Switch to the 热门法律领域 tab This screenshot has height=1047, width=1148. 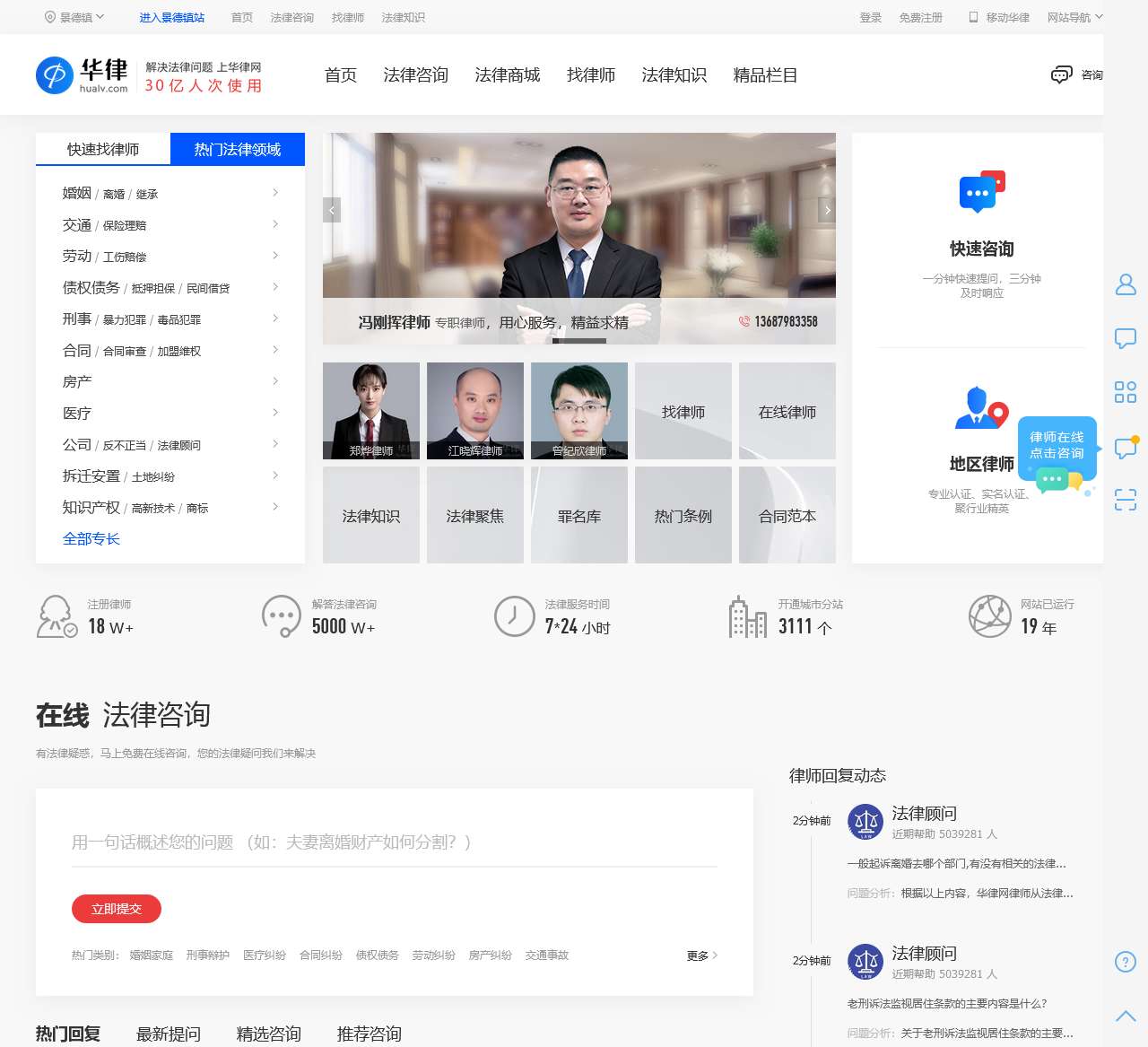tap(238, 149)
